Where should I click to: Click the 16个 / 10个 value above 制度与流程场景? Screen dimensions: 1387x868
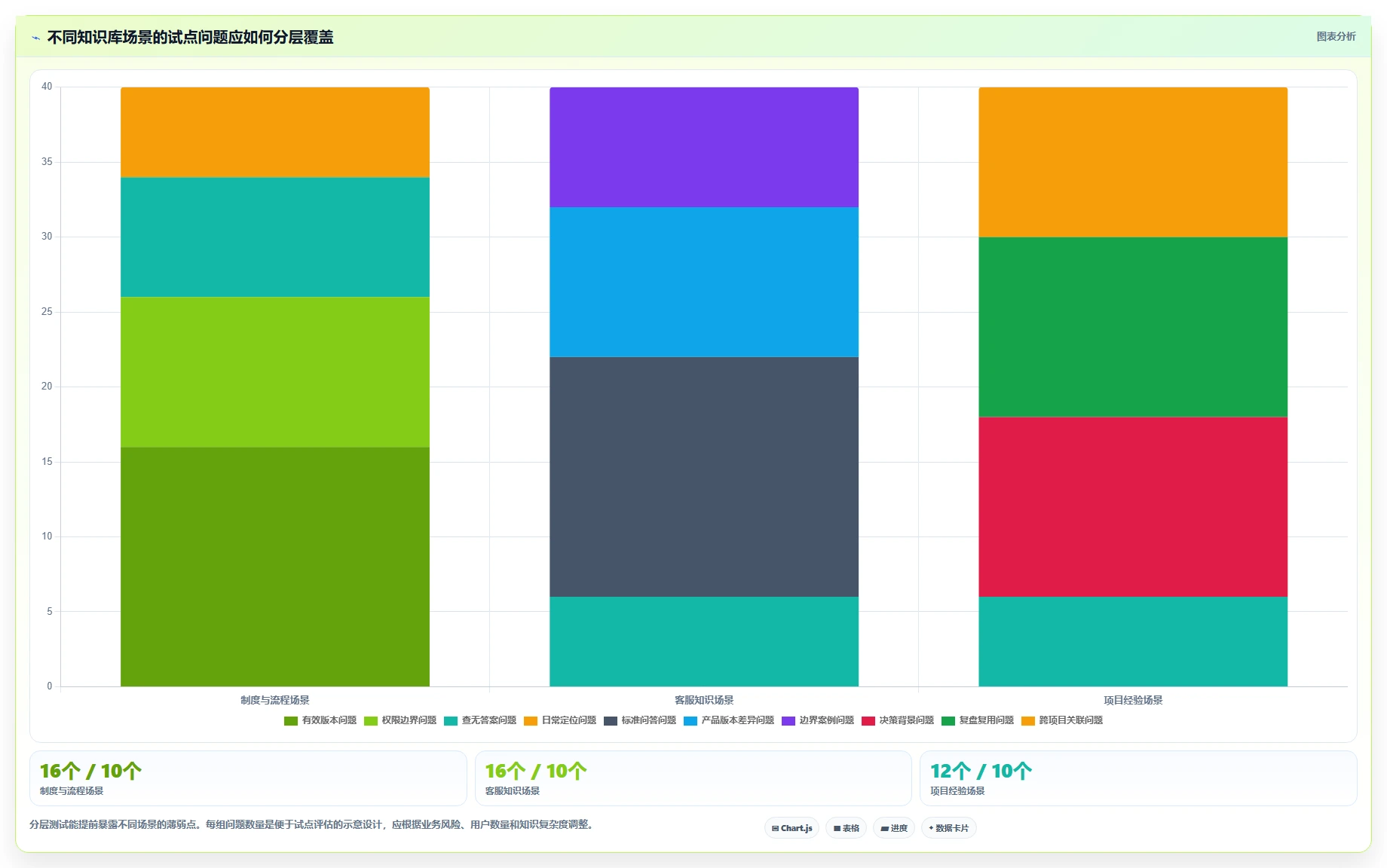[x=90, y=771]
